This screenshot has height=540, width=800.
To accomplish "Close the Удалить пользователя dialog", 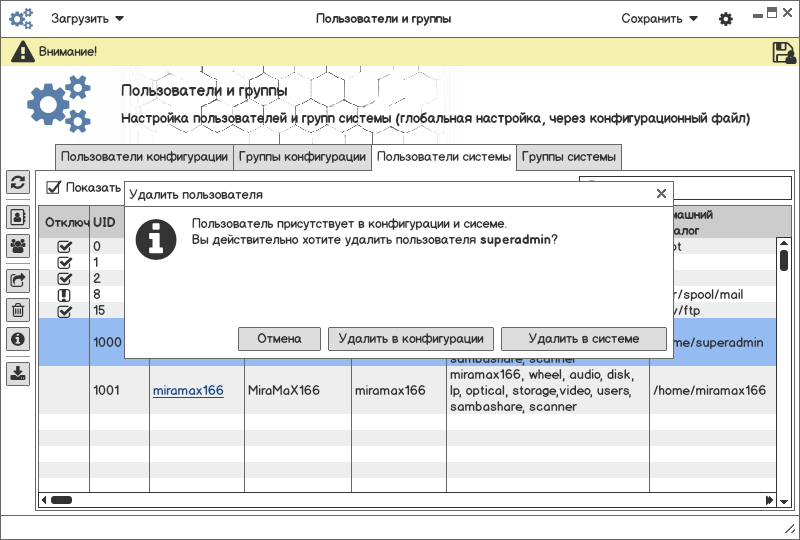I will pyautogui.click(x=661, y=194).
